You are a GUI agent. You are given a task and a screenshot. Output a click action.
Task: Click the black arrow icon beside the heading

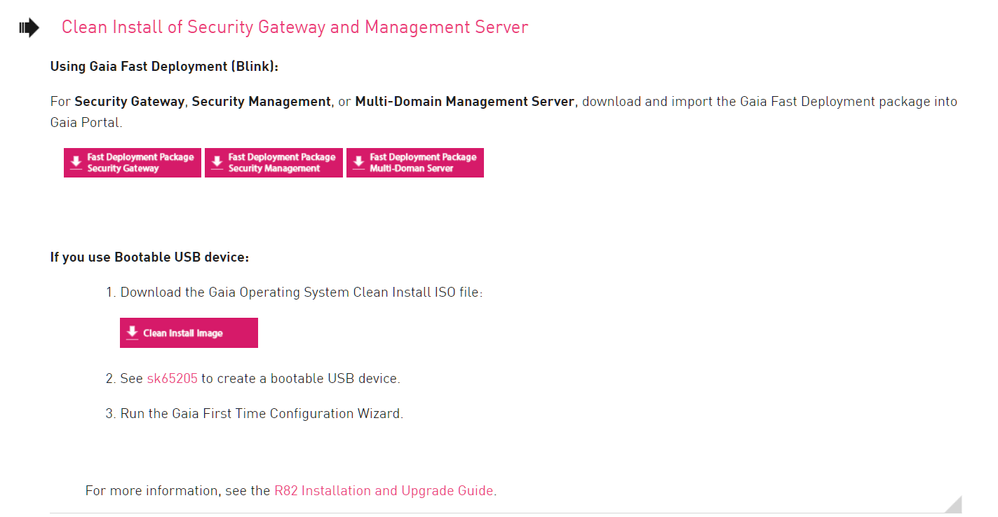click(29, 28)
